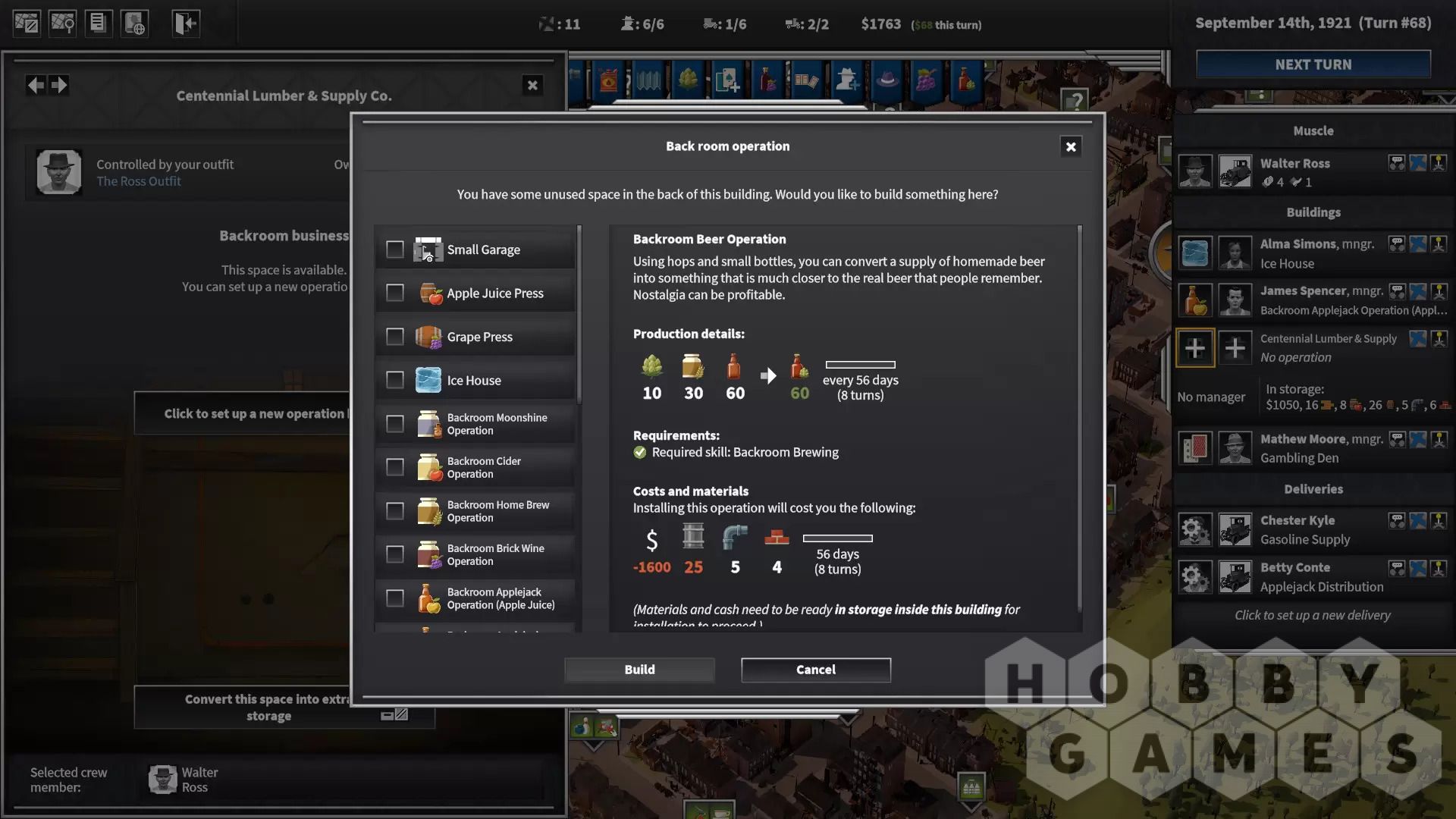This screenshot has width=1456, height=819.
Task: Click the '$1763' cash display
Action: (881, 24)
